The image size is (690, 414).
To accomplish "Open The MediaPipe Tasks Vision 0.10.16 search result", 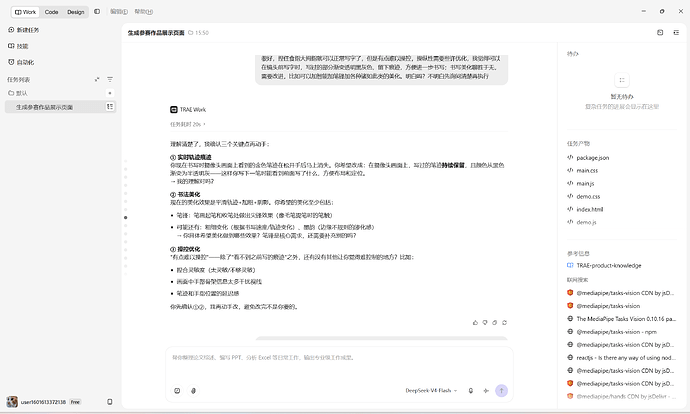I will 626,319.
